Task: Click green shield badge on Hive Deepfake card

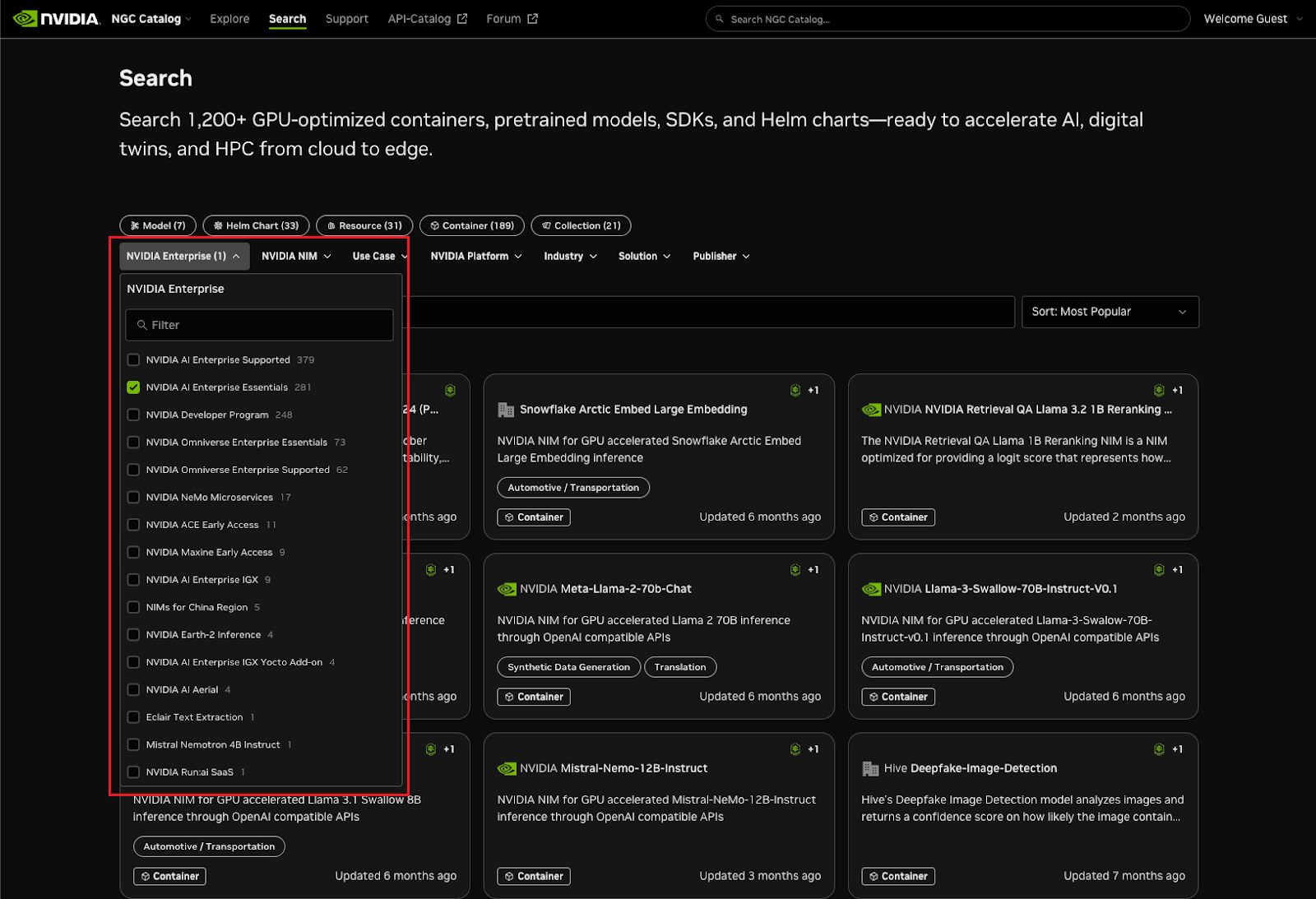Action: [x=1159, y=749]
